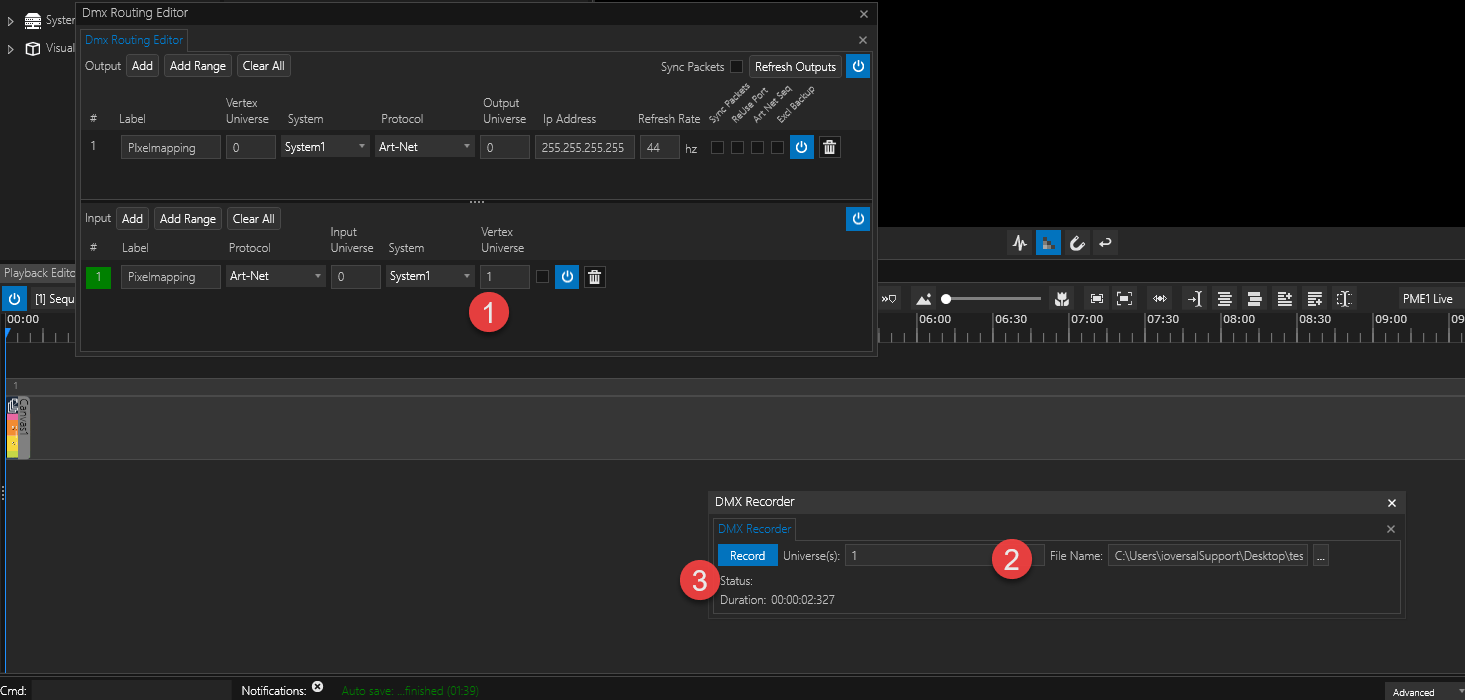Toggle power icon on Playback Editor toolbar
Image resolution: width=1465 pixels, height=700 pixels.
(x=15, y=299)
